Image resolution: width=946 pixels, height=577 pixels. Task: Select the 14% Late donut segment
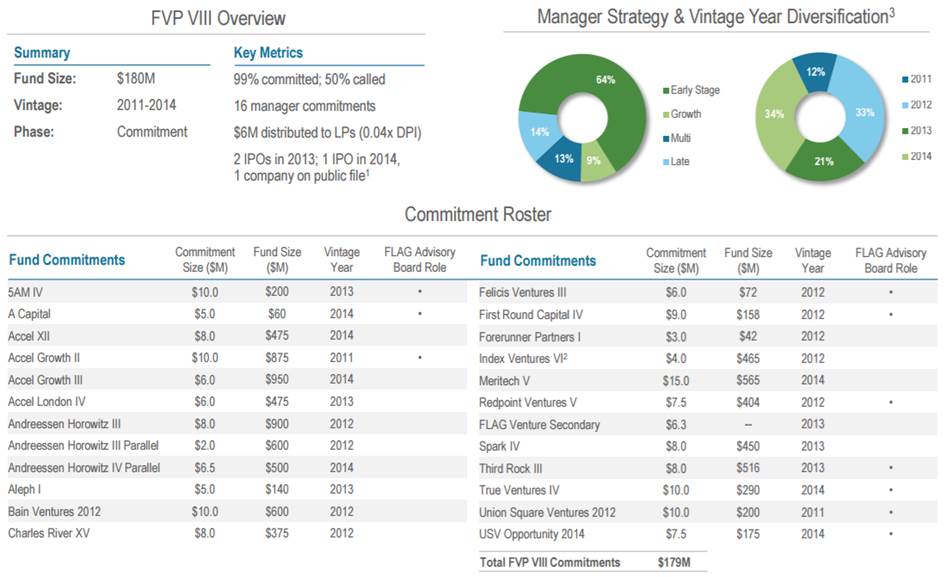539,132
